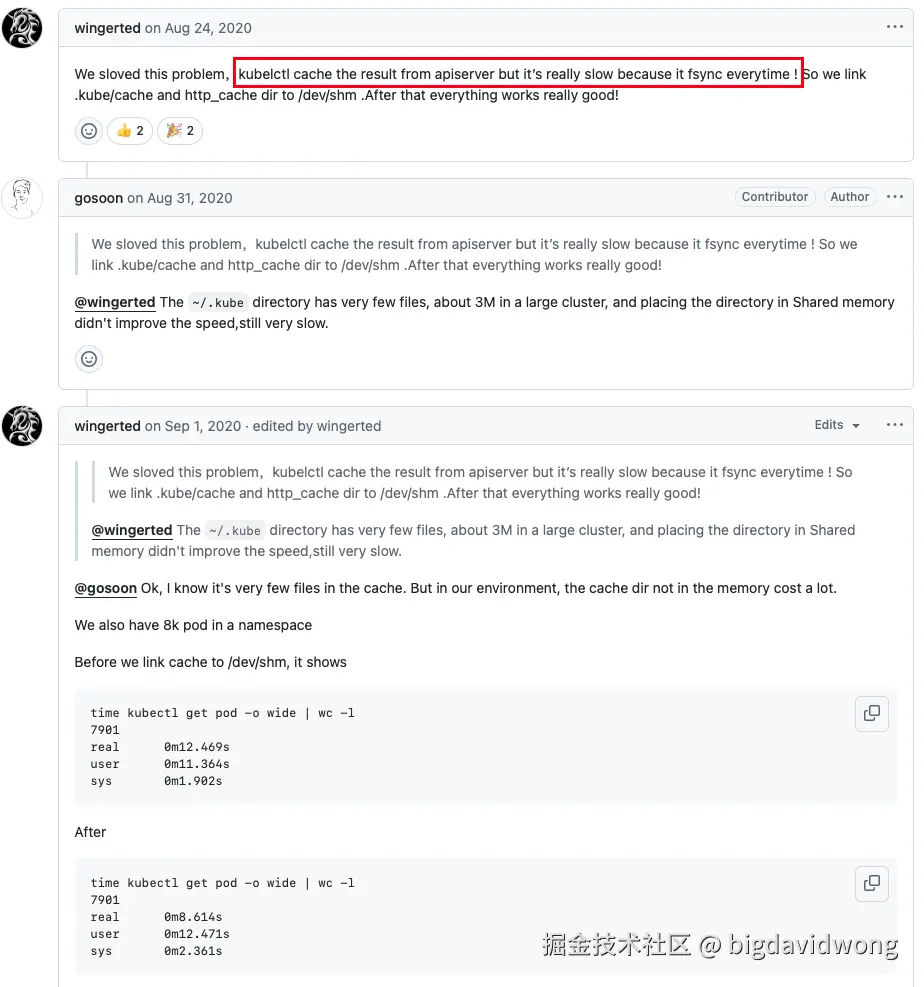Click wingerted's avatar beside the Sep 1 comment
The height and width of the screenshot is (987, 924).
coord(22,426)
